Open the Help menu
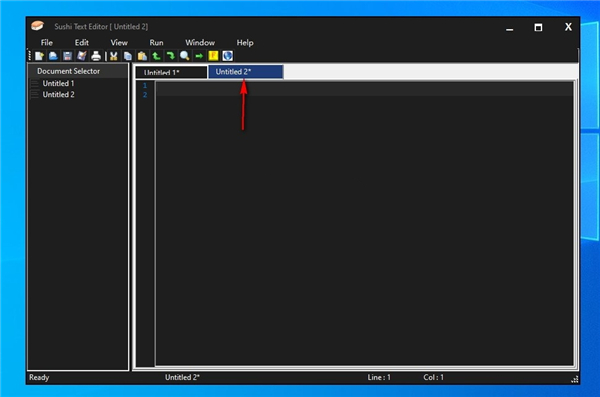This screenshot has width=600, height=397. point(245,42)
